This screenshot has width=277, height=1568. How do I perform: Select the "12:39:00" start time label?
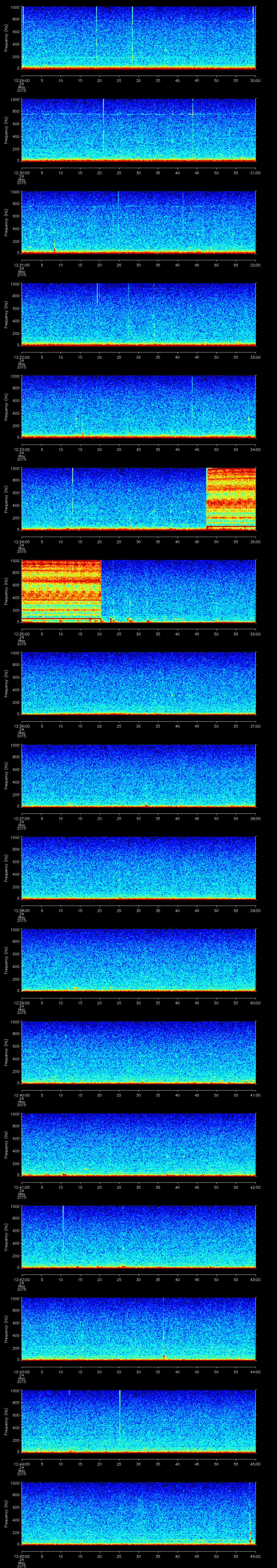point(21,1003)
